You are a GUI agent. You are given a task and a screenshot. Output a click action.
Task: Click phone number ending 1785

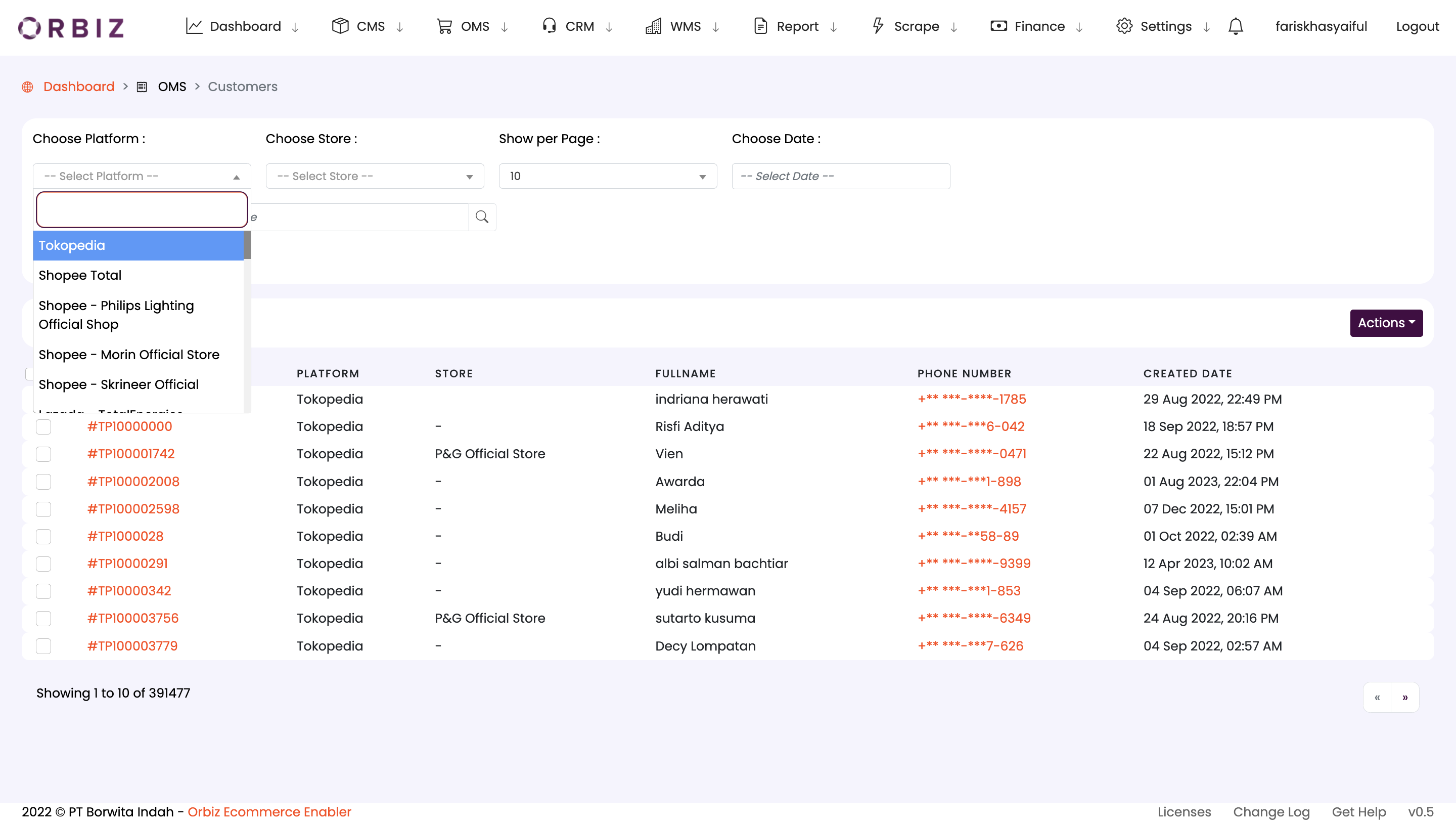click(972, 400)
